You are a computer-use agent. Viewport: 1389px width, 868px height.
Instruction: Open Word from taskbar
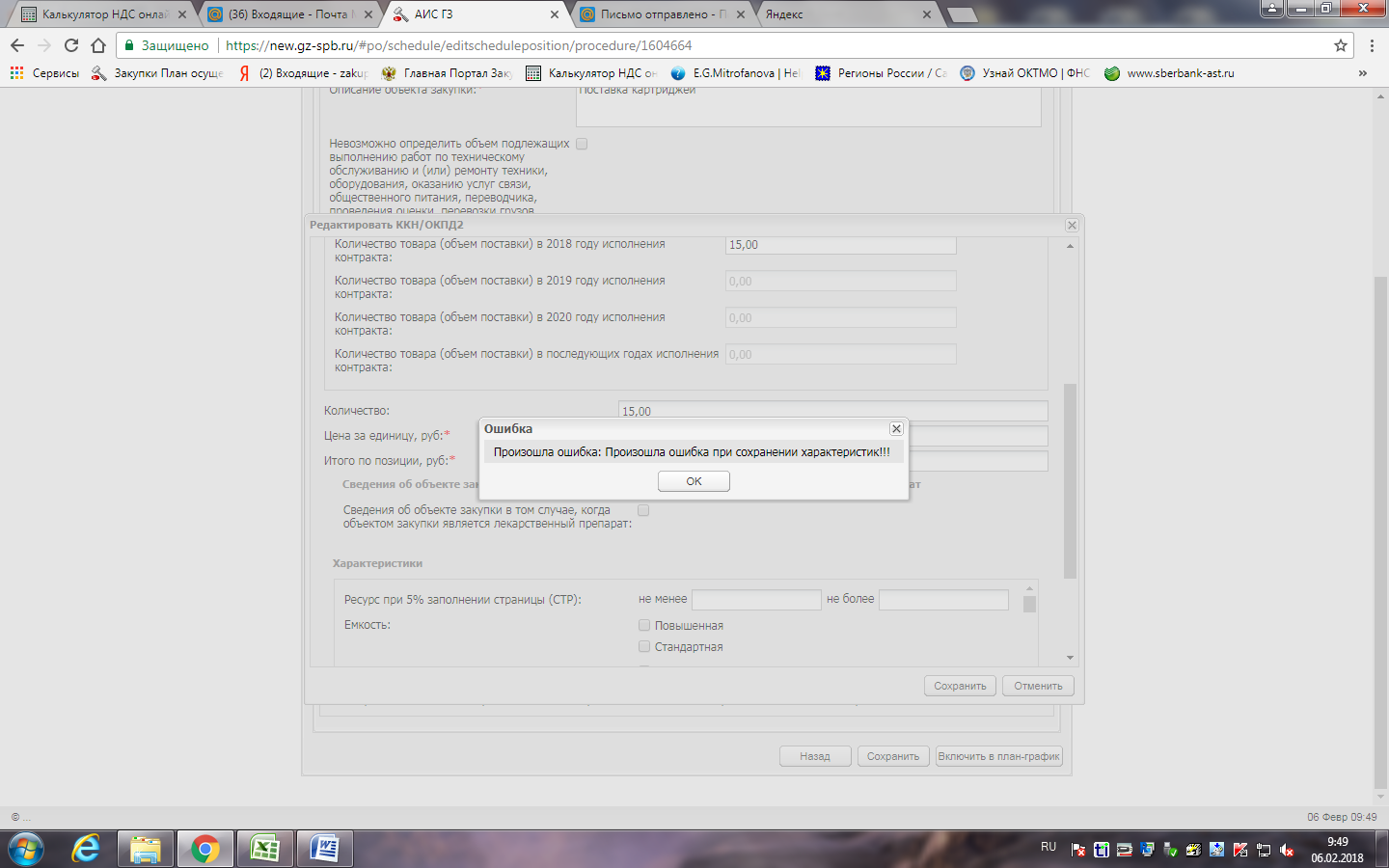pos(324,849)
